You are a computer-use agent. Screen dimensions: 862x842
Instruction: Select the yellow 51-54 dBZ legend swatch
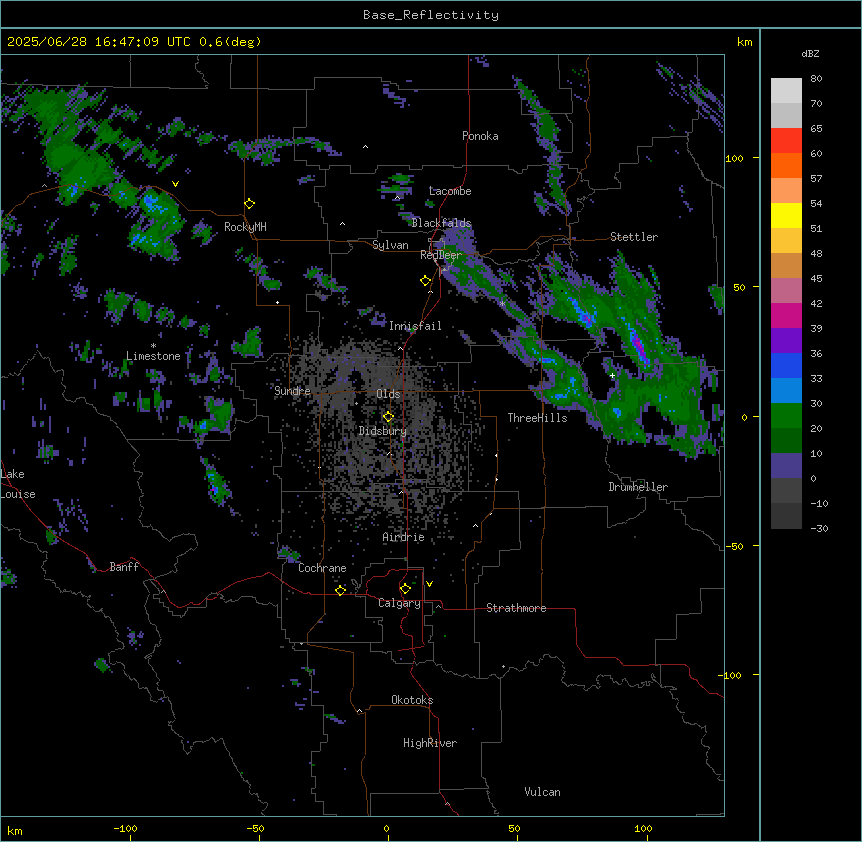(x=786, y=215)
